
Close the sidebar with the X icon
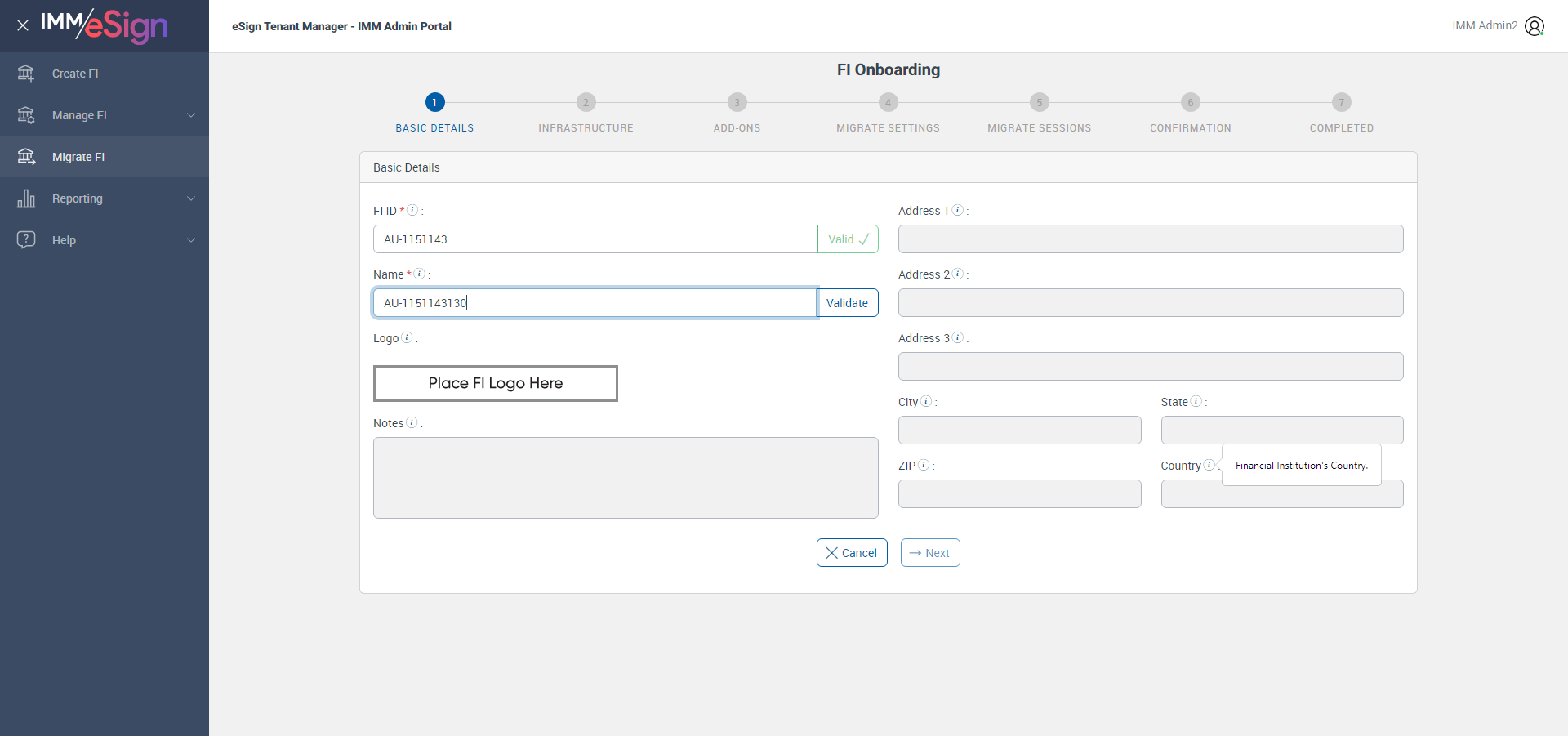(x=23, y=25)
